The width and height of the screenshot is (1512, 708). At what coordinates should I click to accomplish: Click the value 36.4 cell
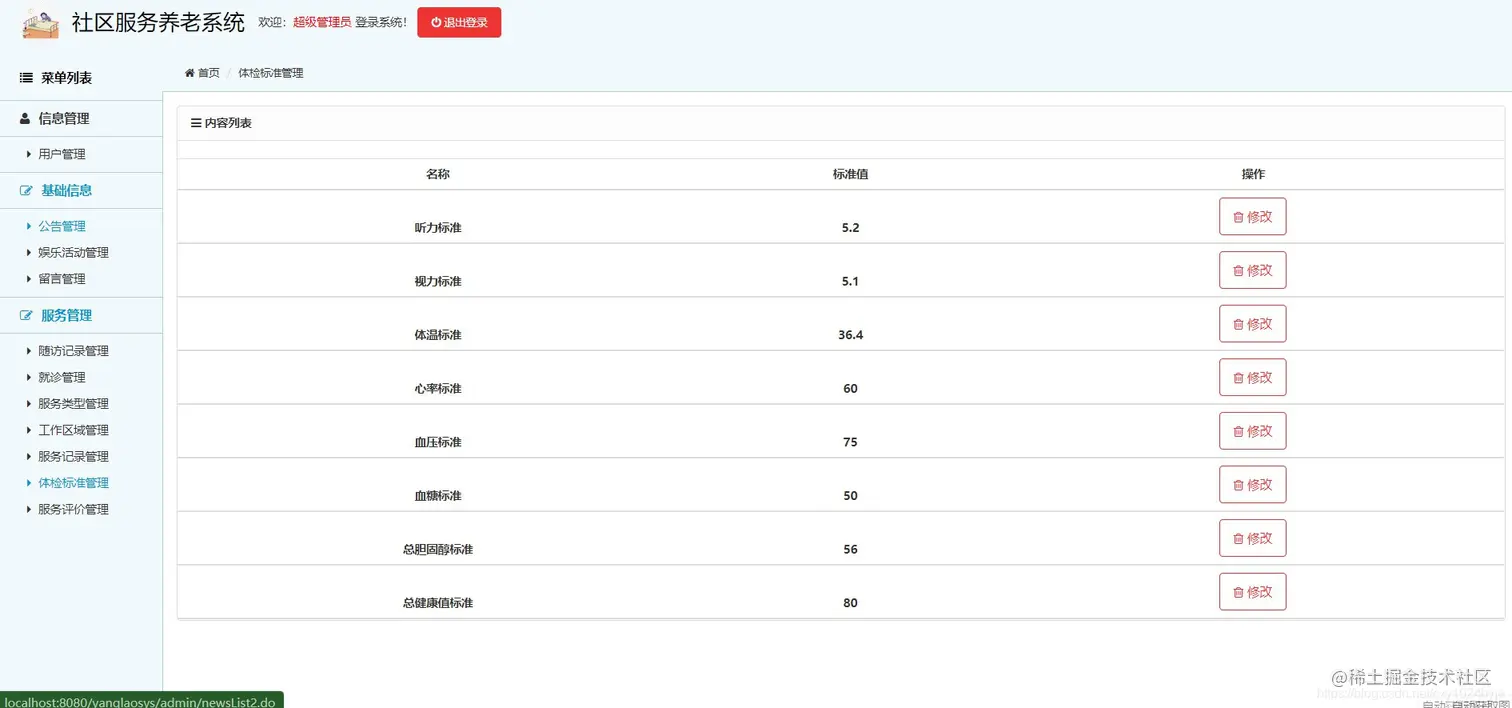[x=851, y=335]
